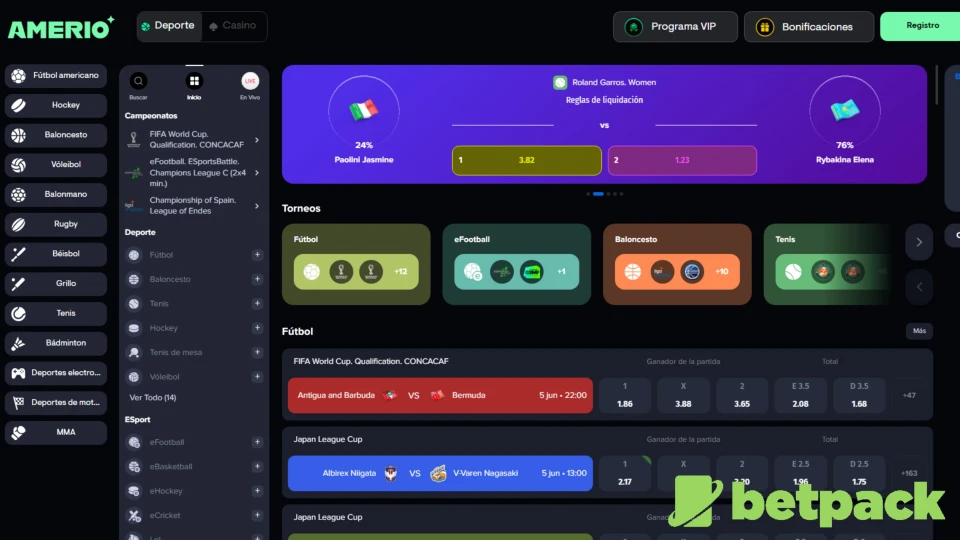This screenshot has height=540, width=960.
Task: Toggle the plus button beside Hockey
Action: coord(257,328)
